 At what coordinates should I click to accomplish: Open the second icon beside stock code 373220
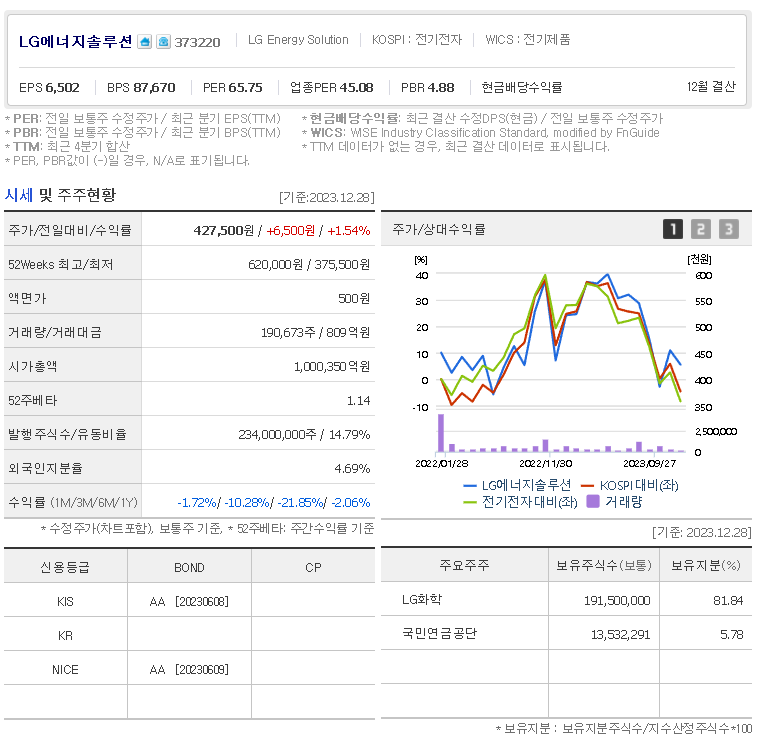[x=164, y=42]
